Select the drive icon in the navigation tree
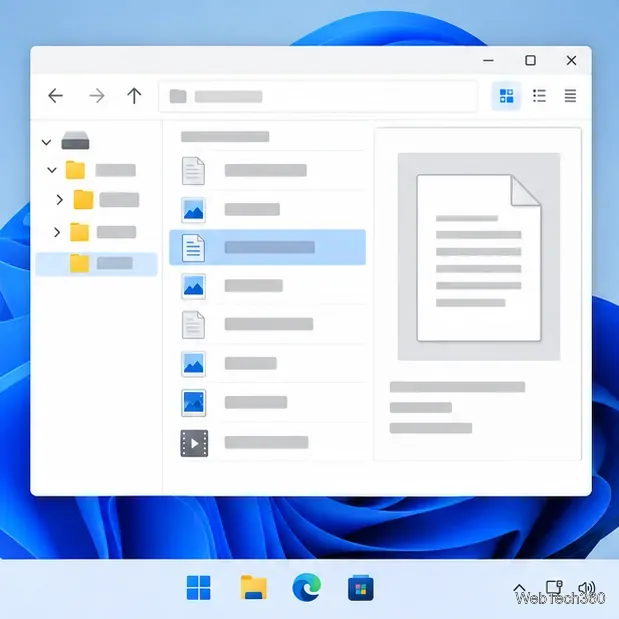This screenshot has height=619, width=619. tap(75, 140)
